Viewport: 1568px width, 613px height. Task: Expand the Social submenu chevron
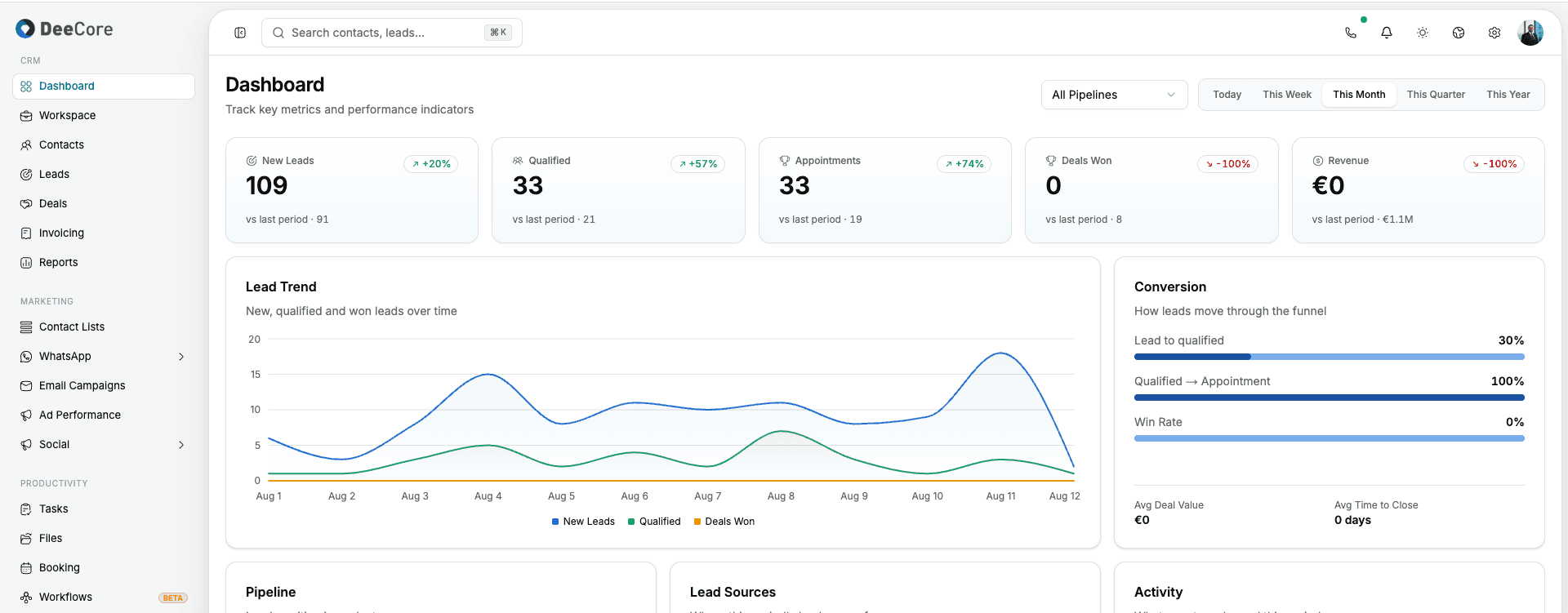181,445
